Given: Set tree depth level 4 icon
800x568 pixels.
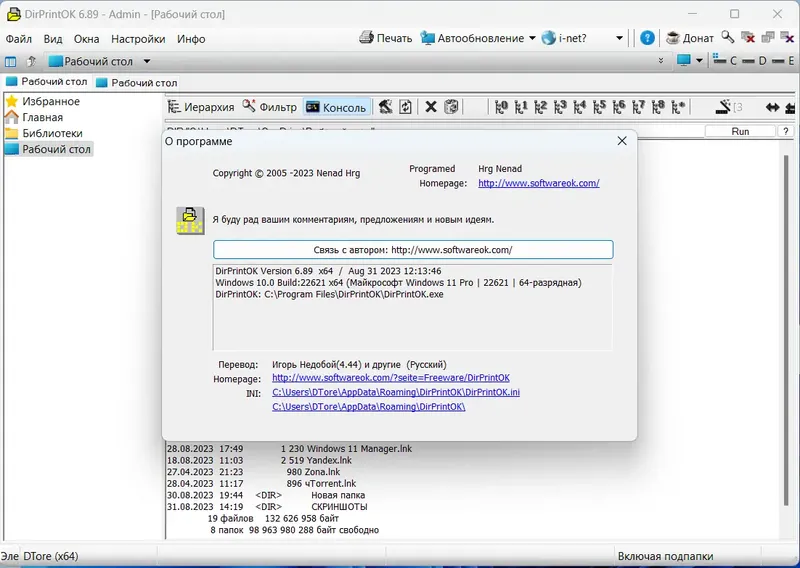Looking at the screenshot, I should [x=580, y=107].
